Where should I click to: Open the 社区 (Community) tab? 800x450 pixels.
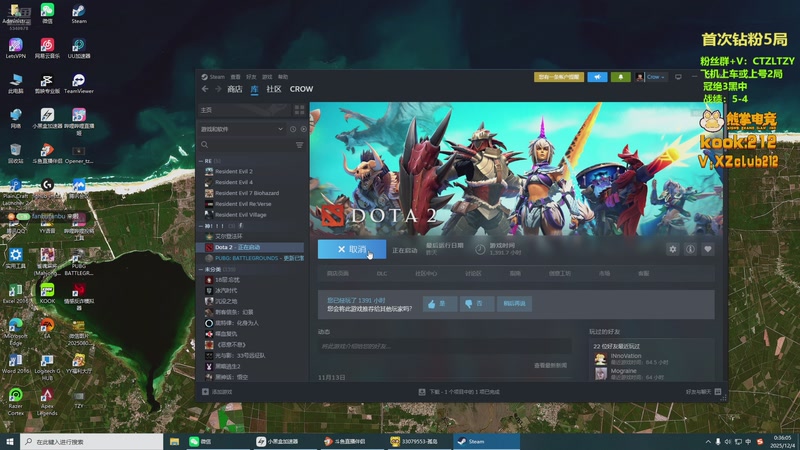[274, 89]
